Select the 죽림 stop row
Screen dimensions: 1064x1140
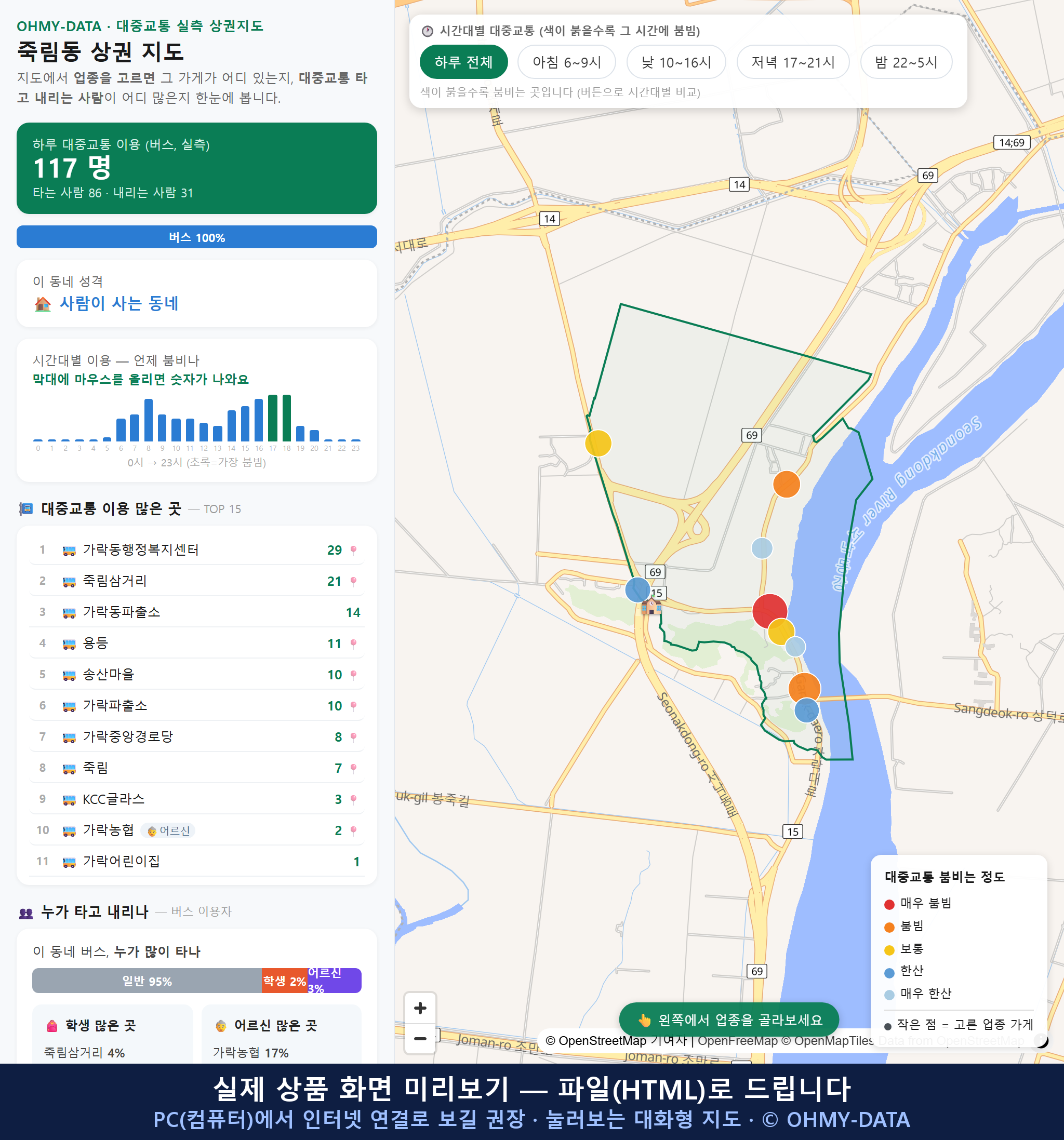(x=197, y=767)
